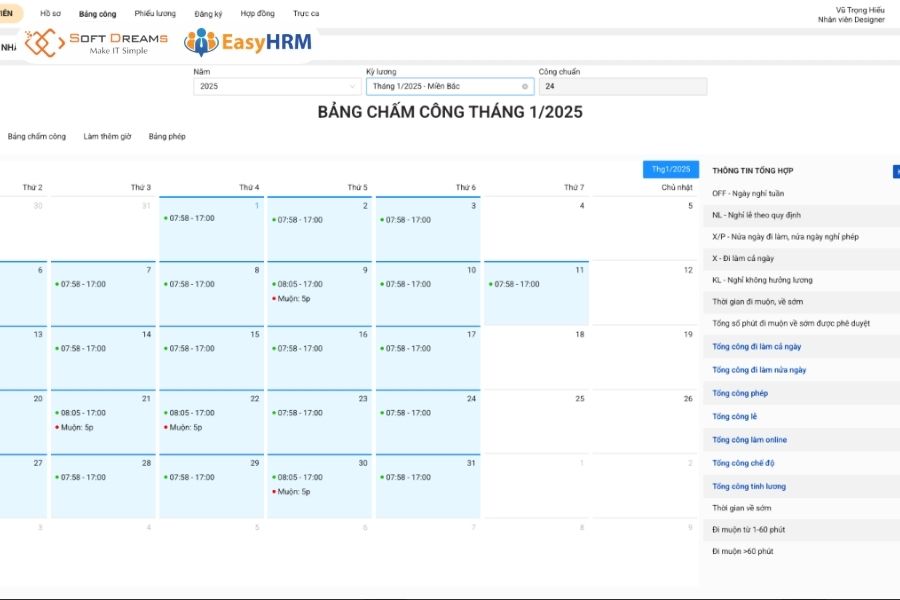Select day 17 calendar cell
This screenshot has height=600, width=900.
pyautogui.click(x=428, y=358)
